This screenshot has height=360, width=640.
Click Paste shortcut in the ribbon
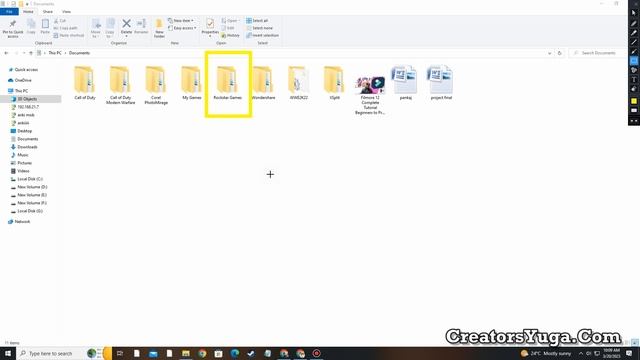[x=69, y=36]
